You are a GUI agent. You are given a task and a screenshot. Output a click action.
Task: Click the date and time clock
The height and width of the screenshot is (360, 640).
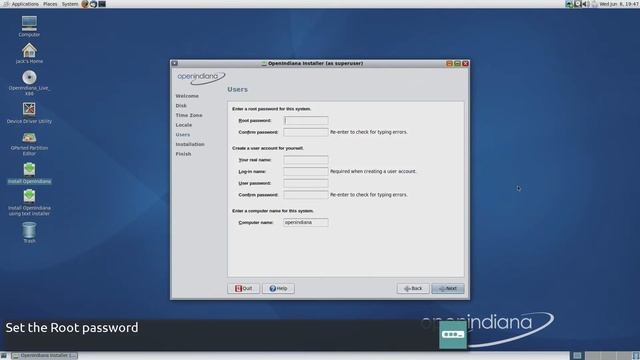point(619,4)
